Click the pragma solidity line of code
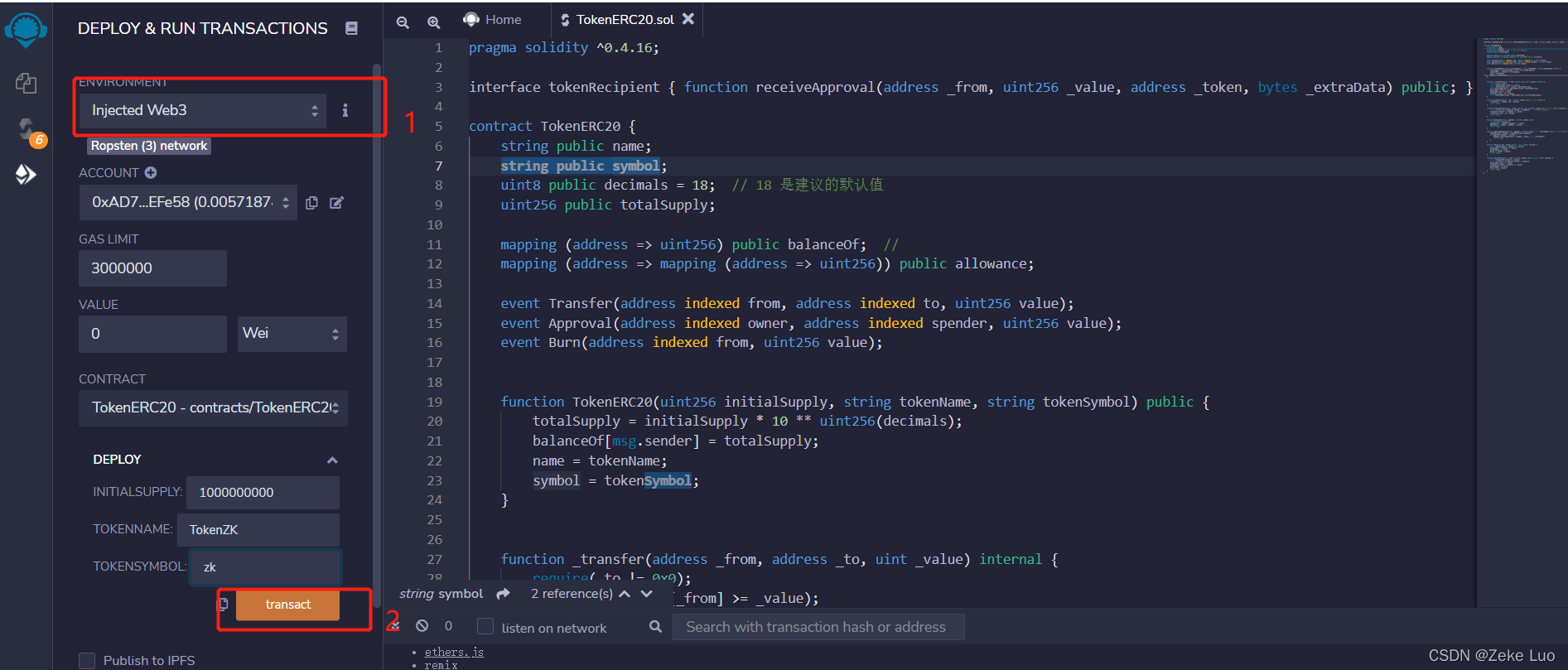The width and height of the screenshot is (1568, 670). click(x=564, y=48)
